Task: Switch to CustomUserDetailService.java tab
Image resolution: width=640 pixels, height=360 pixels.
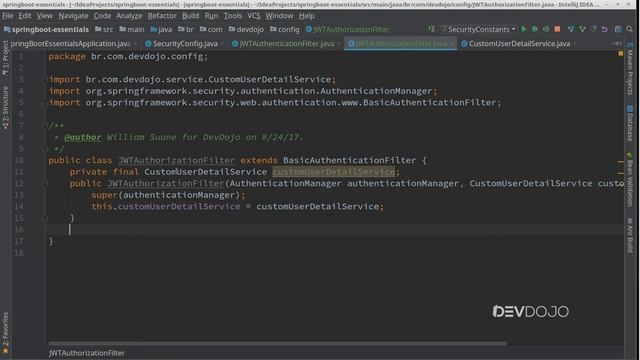Action: 519,44
